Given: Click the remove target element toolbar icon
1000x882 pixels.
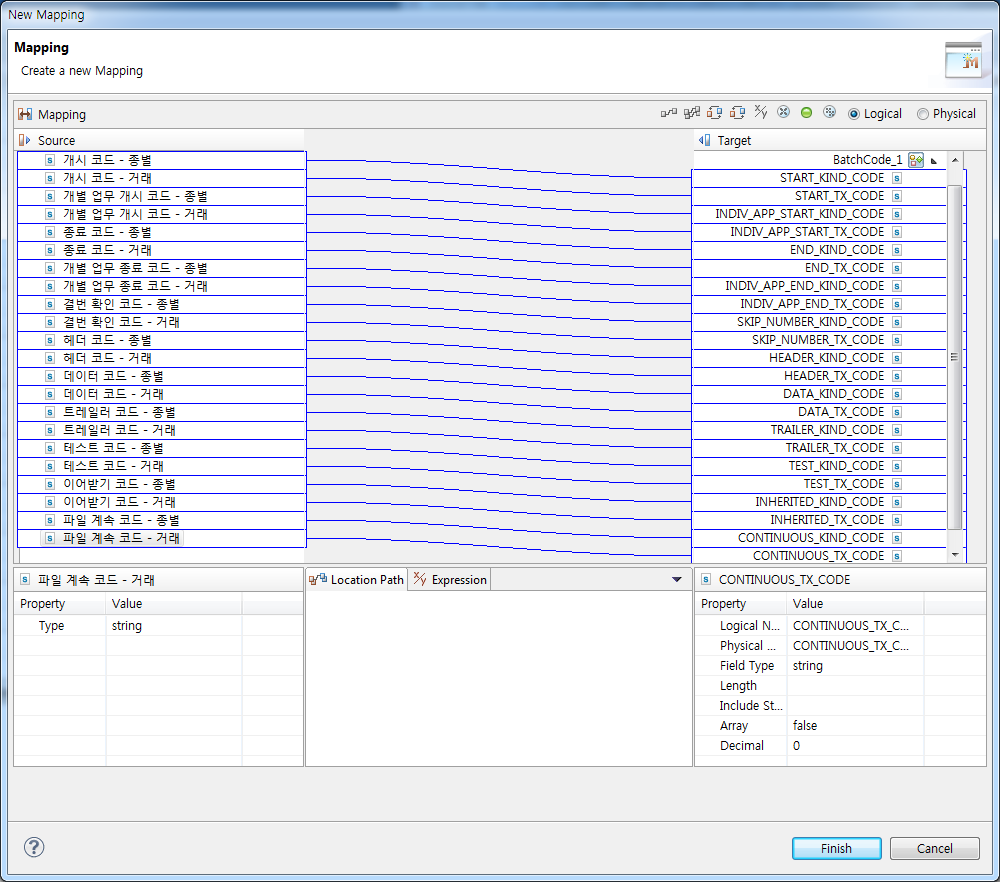Looking at the screenshot, I should point(738,113).
